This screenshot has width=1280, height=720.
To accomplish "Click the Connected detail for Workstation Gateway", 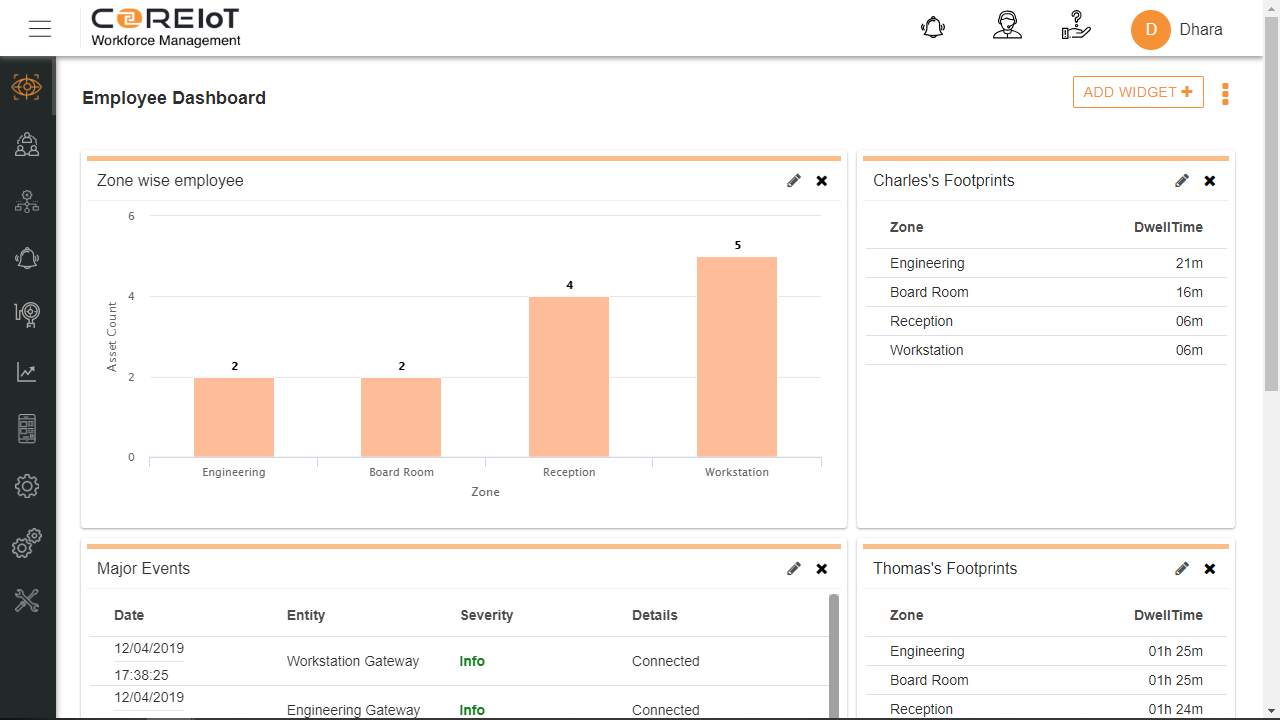I will pyautogui.click(x=666, y=661).
